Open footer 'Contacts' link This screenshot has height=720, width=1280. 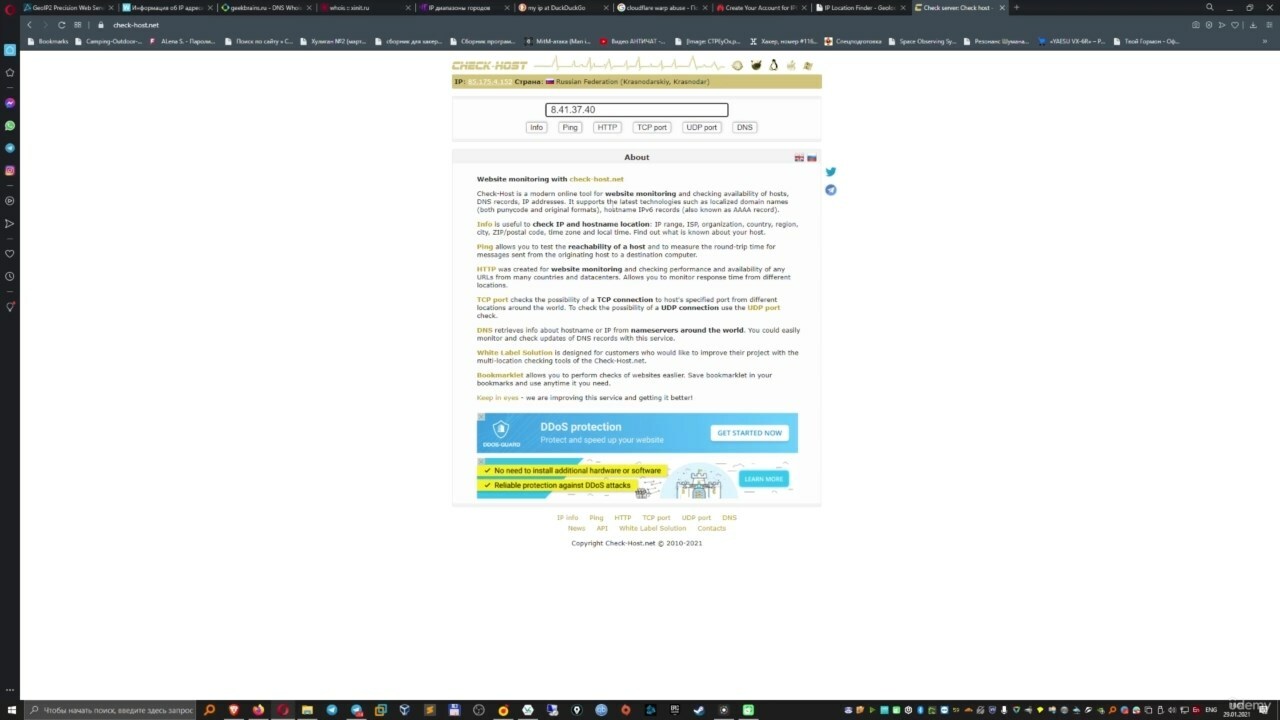tap(711, 528)
